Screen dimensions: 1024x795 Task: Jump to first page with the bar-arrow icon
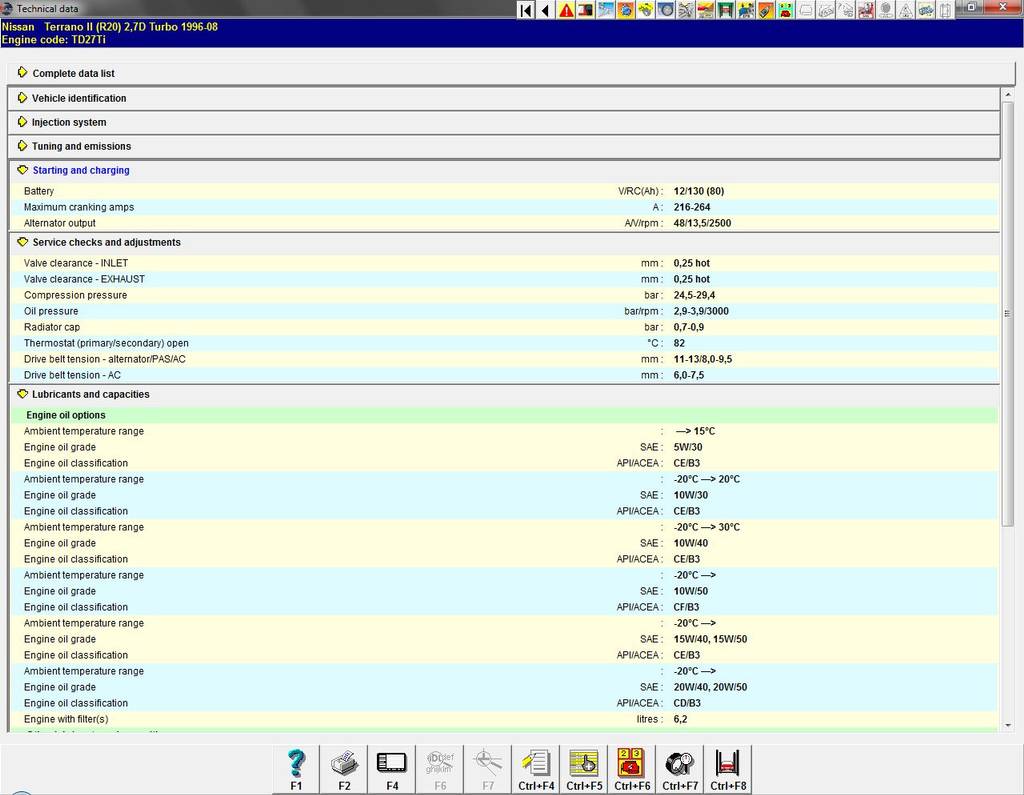(526, 10)
